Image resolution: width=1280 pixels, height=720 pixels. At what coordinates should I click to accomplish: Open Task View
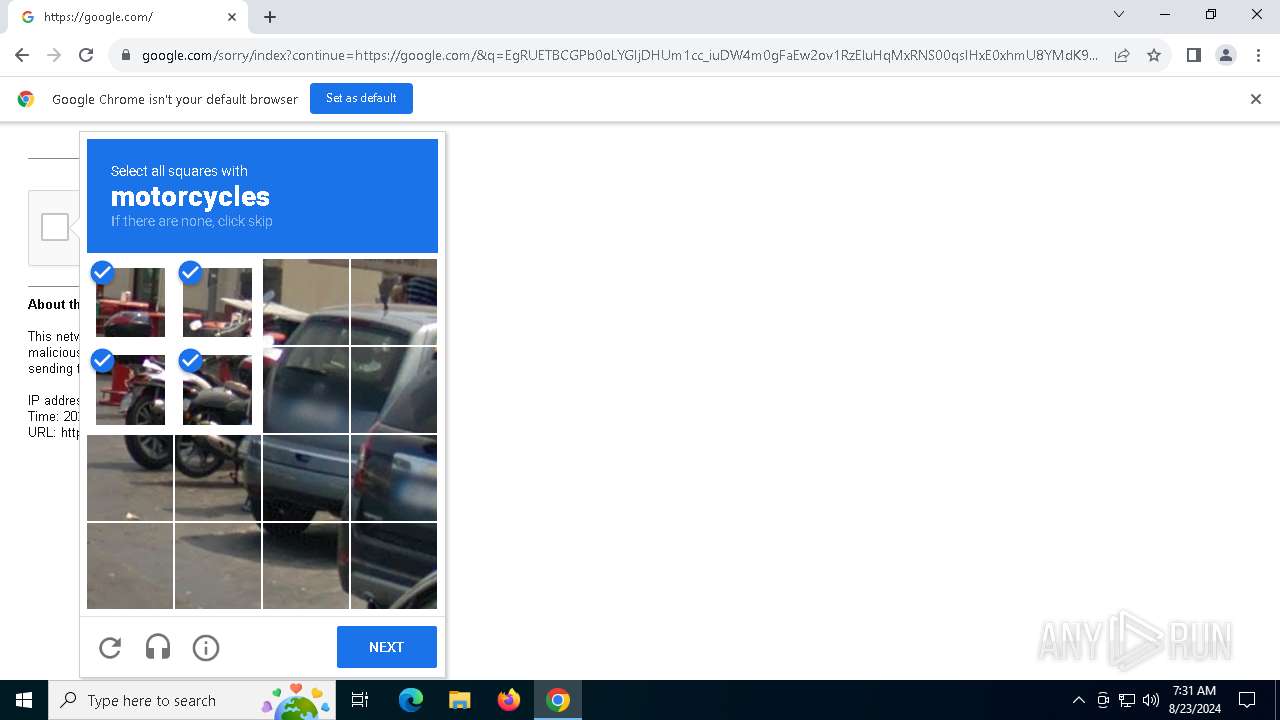pos(360,700)
